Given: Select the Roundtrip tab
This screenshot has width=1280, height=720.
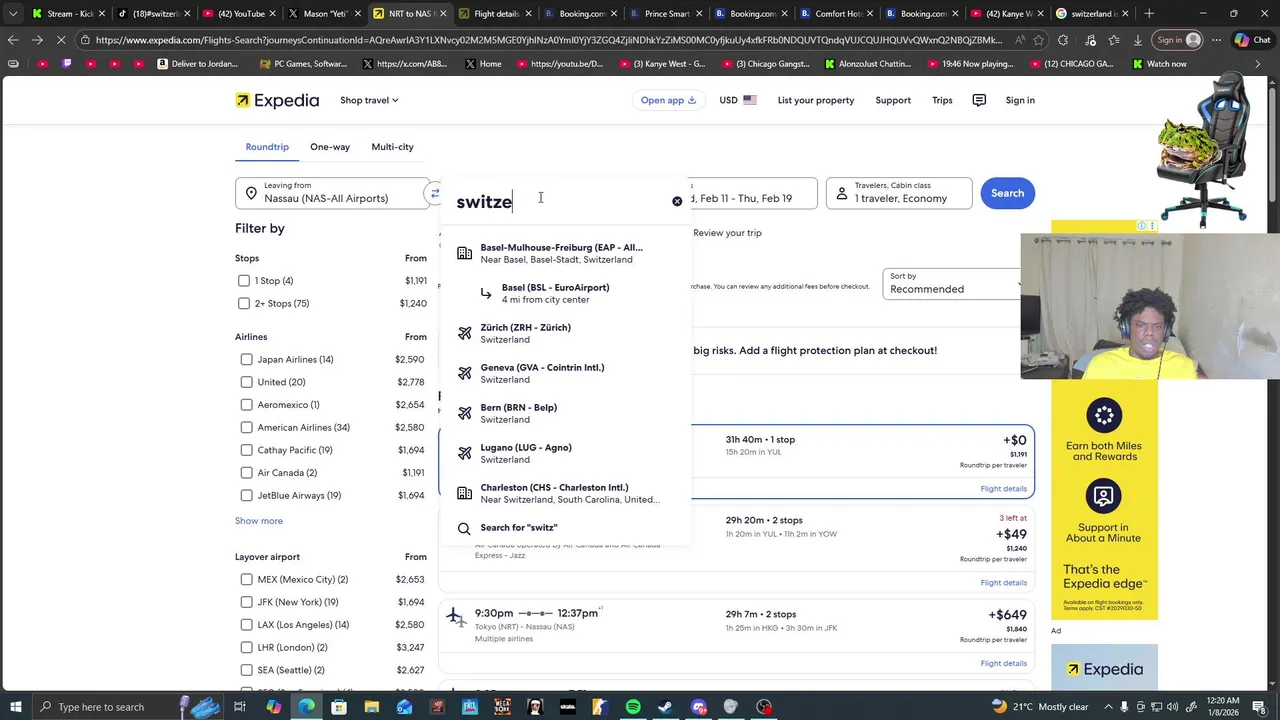Looking at the screenshot, I should click(267, 147).
